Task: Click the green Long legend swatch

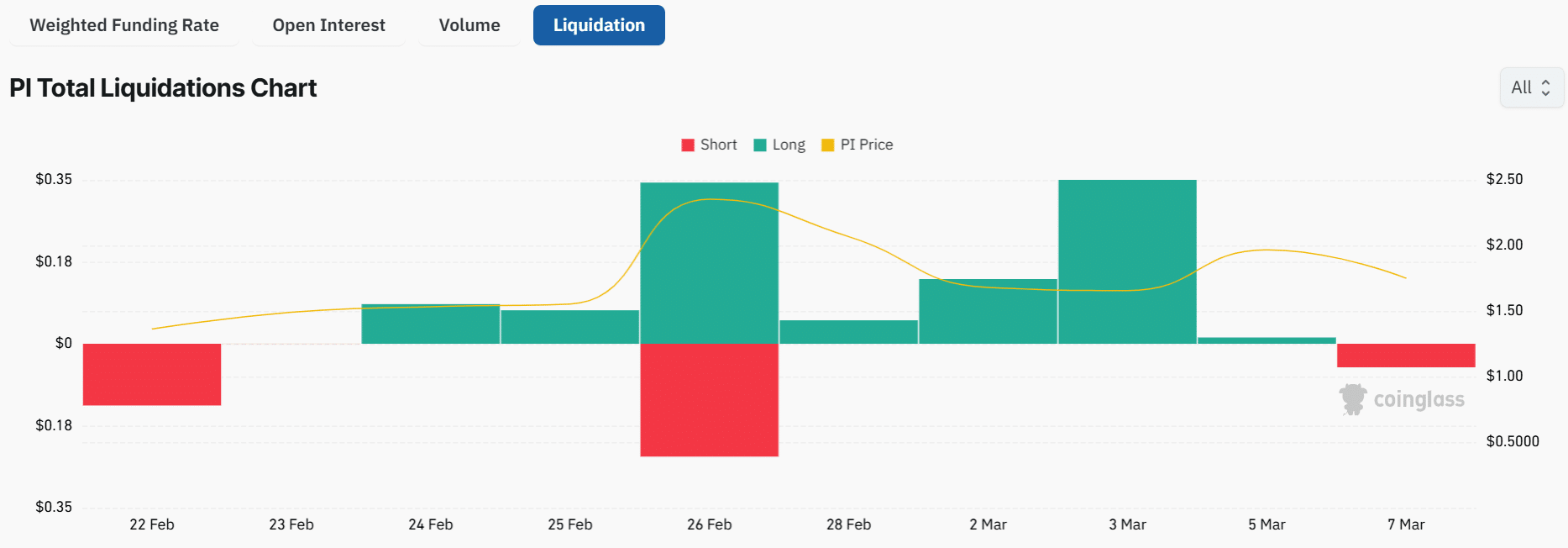Action: point(760,145)
